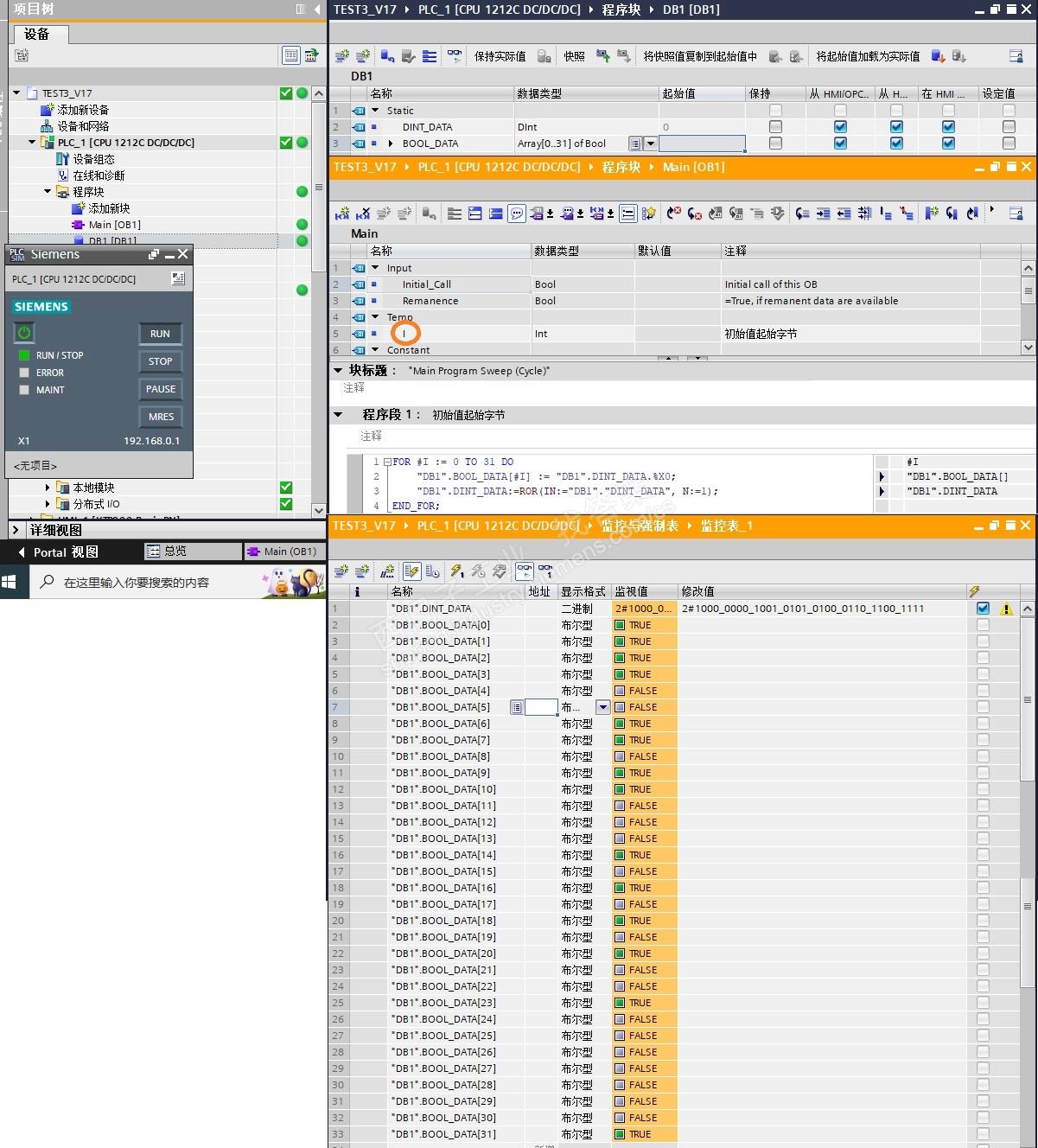1038x1148 pixels.
Task: Expand the BOOL_DATA array in DB1
Action: point(391,143)
